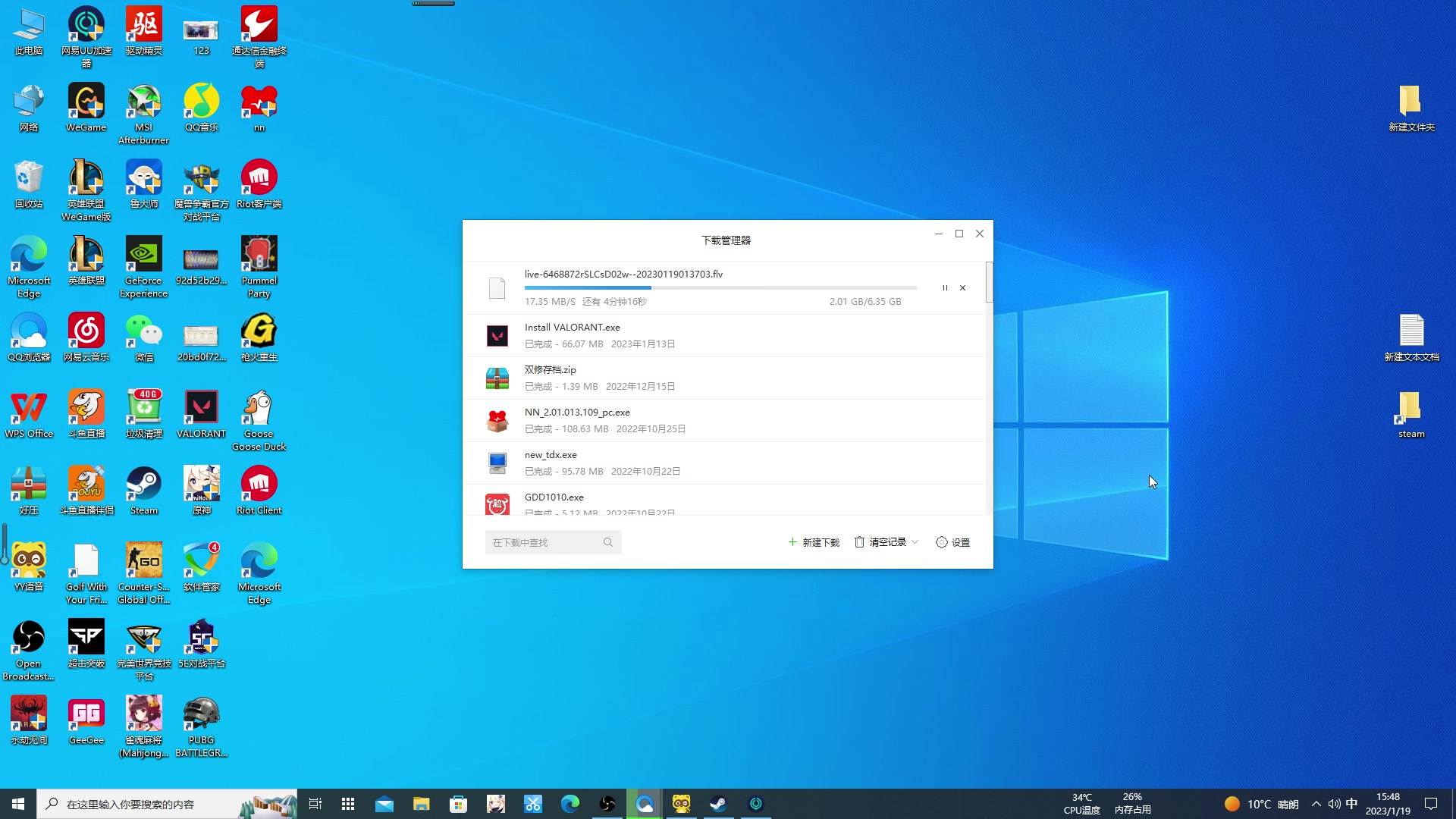Click the magnifier icon in the download search box
Image resolution: width=1456 pixels, height=819 pixels.
click(608, 542)
